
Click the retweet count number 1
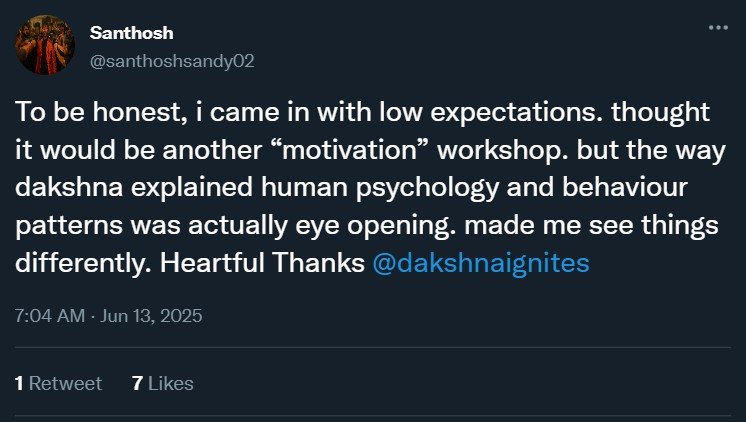click(20, 383)
